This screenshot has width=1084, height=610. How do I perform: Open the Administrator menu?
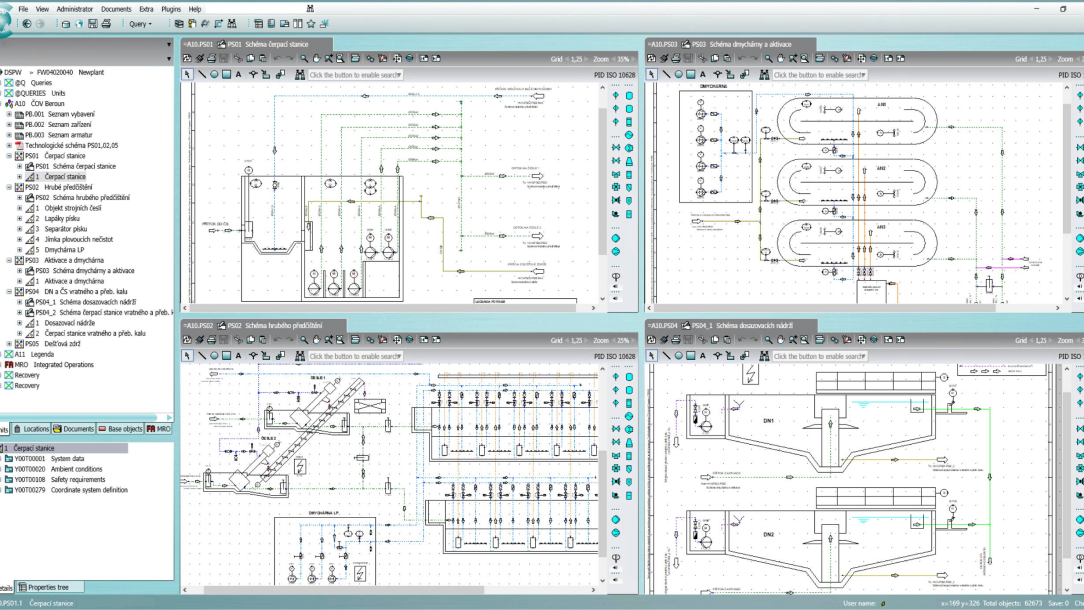point(75,9)
